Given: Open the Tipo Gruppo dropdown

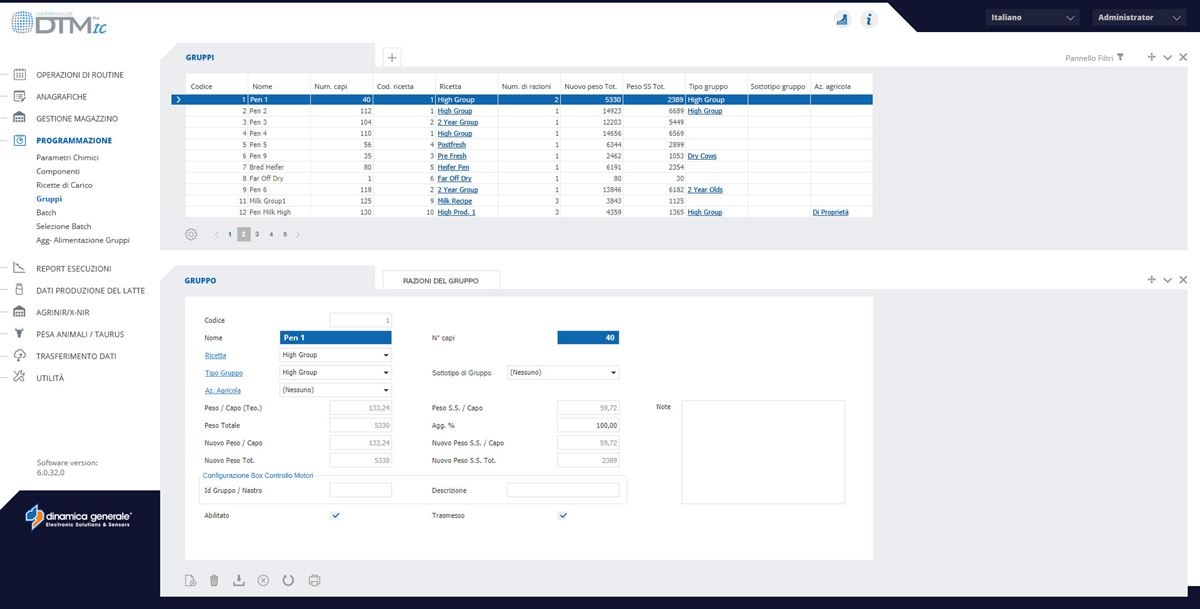Looking at the screenshot, I should point(336,373).
